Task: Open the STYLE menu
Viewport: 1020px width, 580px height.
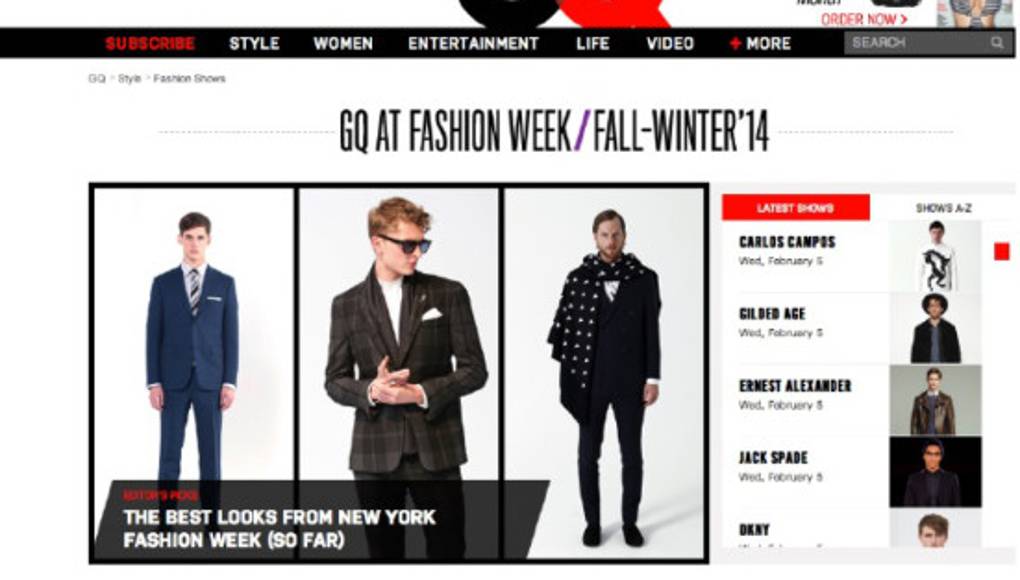Action: [254, 44]
